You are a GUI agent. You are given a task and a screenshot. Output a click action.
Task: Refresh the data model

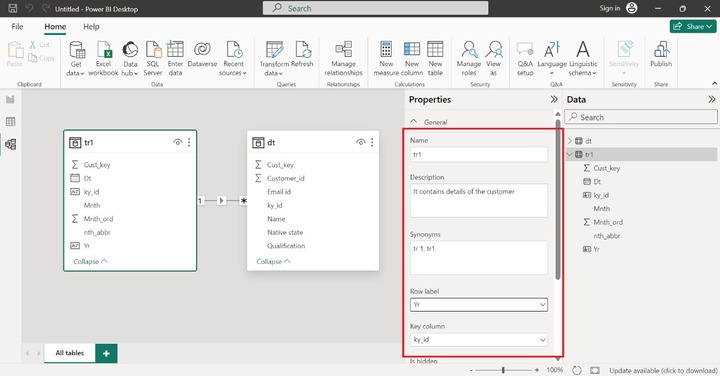[302, 55]
